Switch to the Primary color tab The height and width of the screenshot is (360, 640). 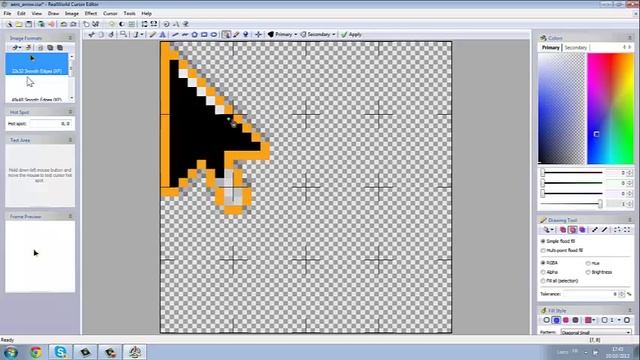click(x=551, y=48)
